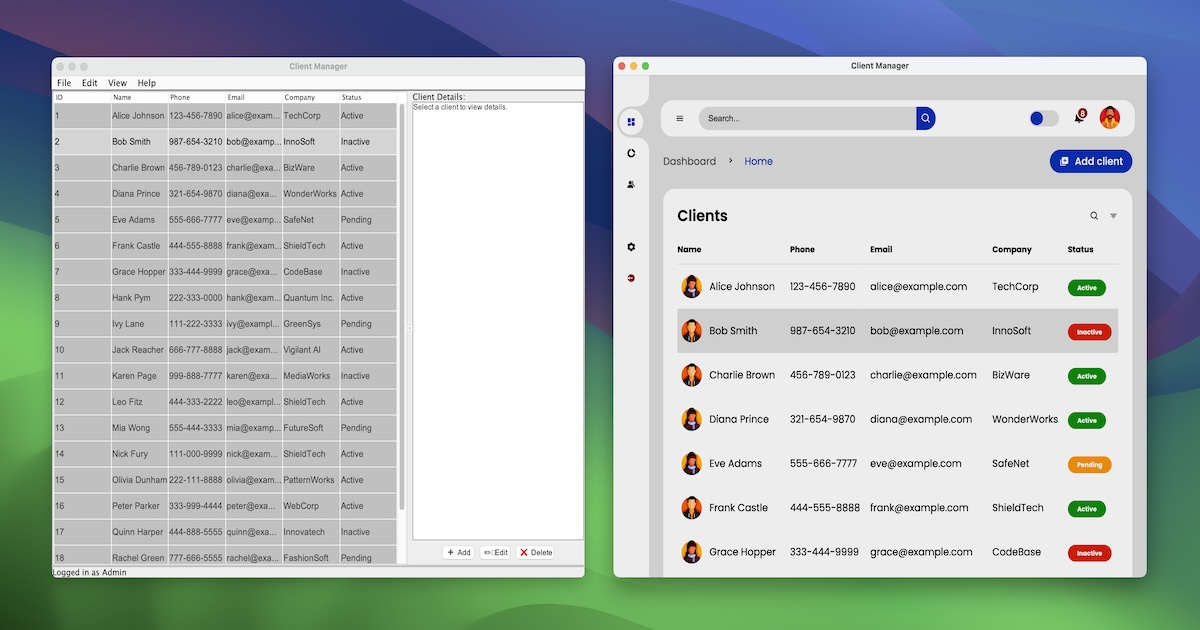
Task: Toggle the dark mode switch
Action: click(x=1043, y=118)
